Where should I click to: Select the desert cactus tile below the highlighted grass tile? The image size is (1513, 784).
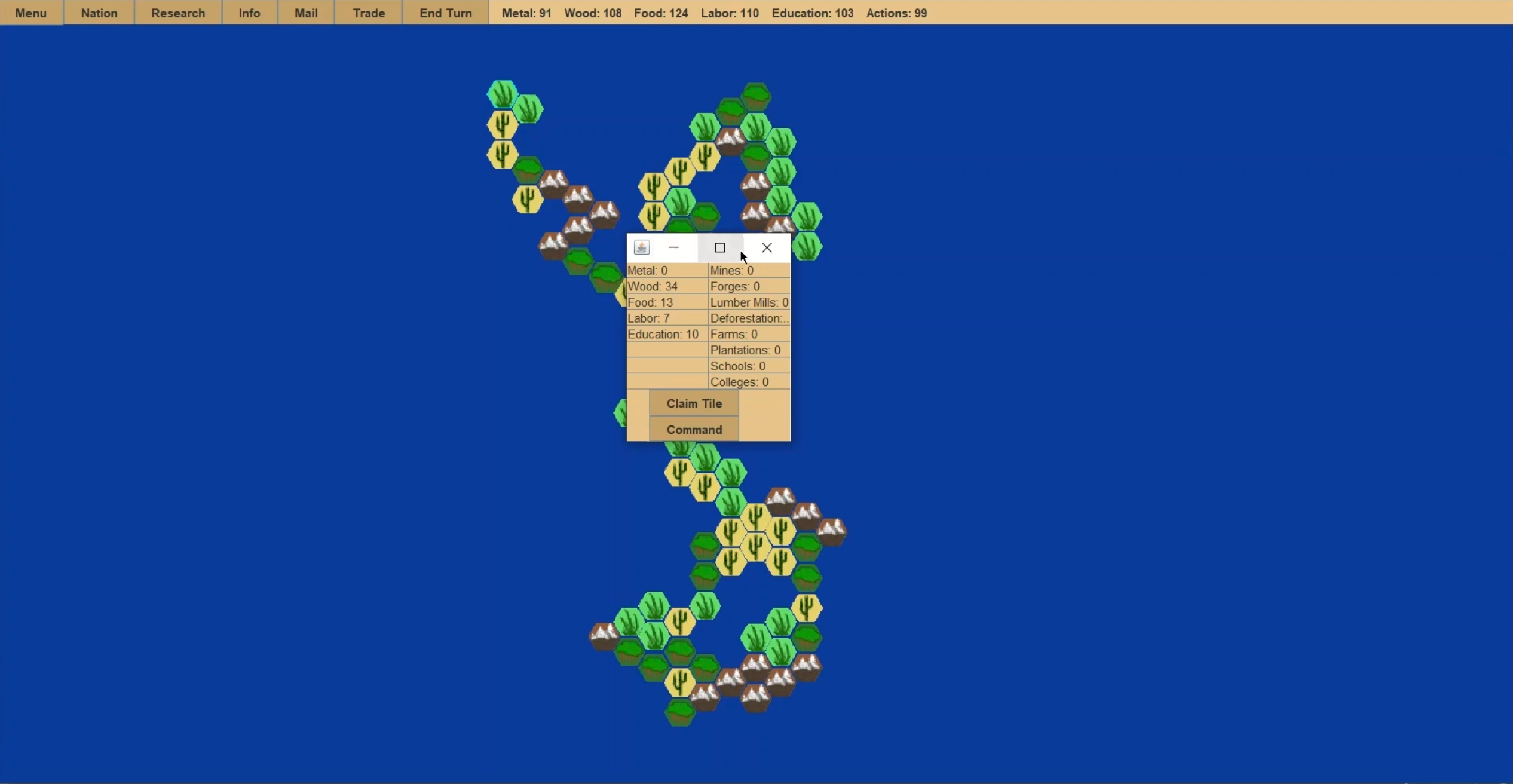[502, 125]
